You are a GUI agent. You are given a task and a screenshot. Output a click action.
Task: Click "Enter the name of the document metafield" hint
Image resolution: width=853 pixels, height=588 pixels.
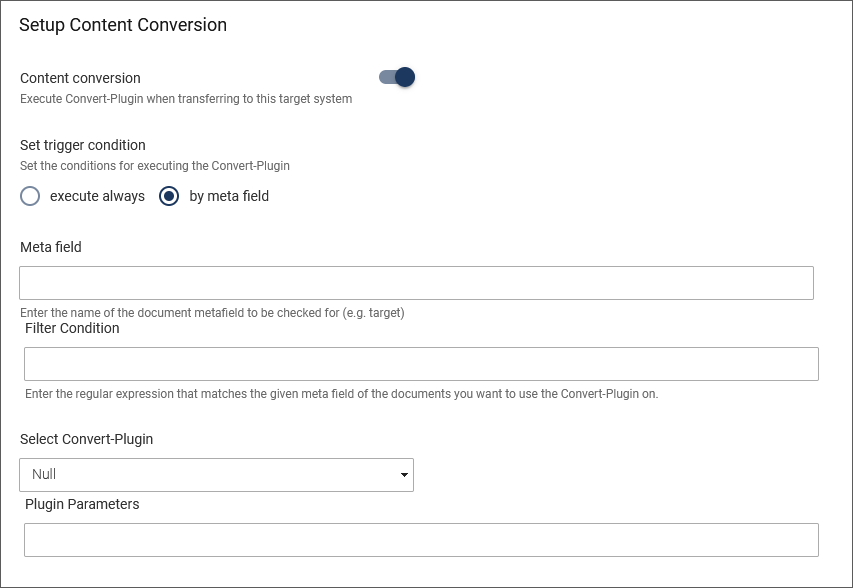212,313
